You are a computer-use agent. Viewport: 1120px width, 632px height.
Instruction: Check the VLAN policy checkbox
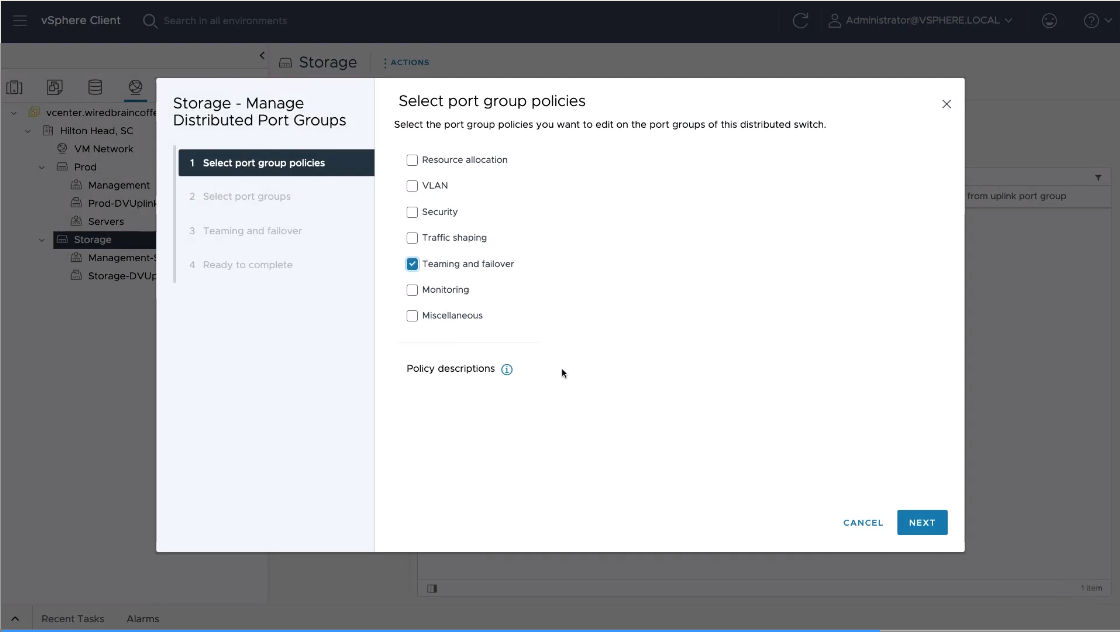tap(412, 186)
